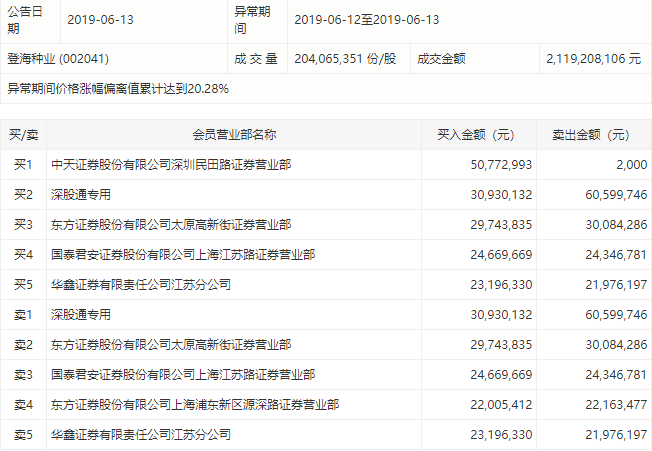Click 24,669,669 in the 买4 row
Viewport: 652px width, 451px height.
[x=501, y=254]
